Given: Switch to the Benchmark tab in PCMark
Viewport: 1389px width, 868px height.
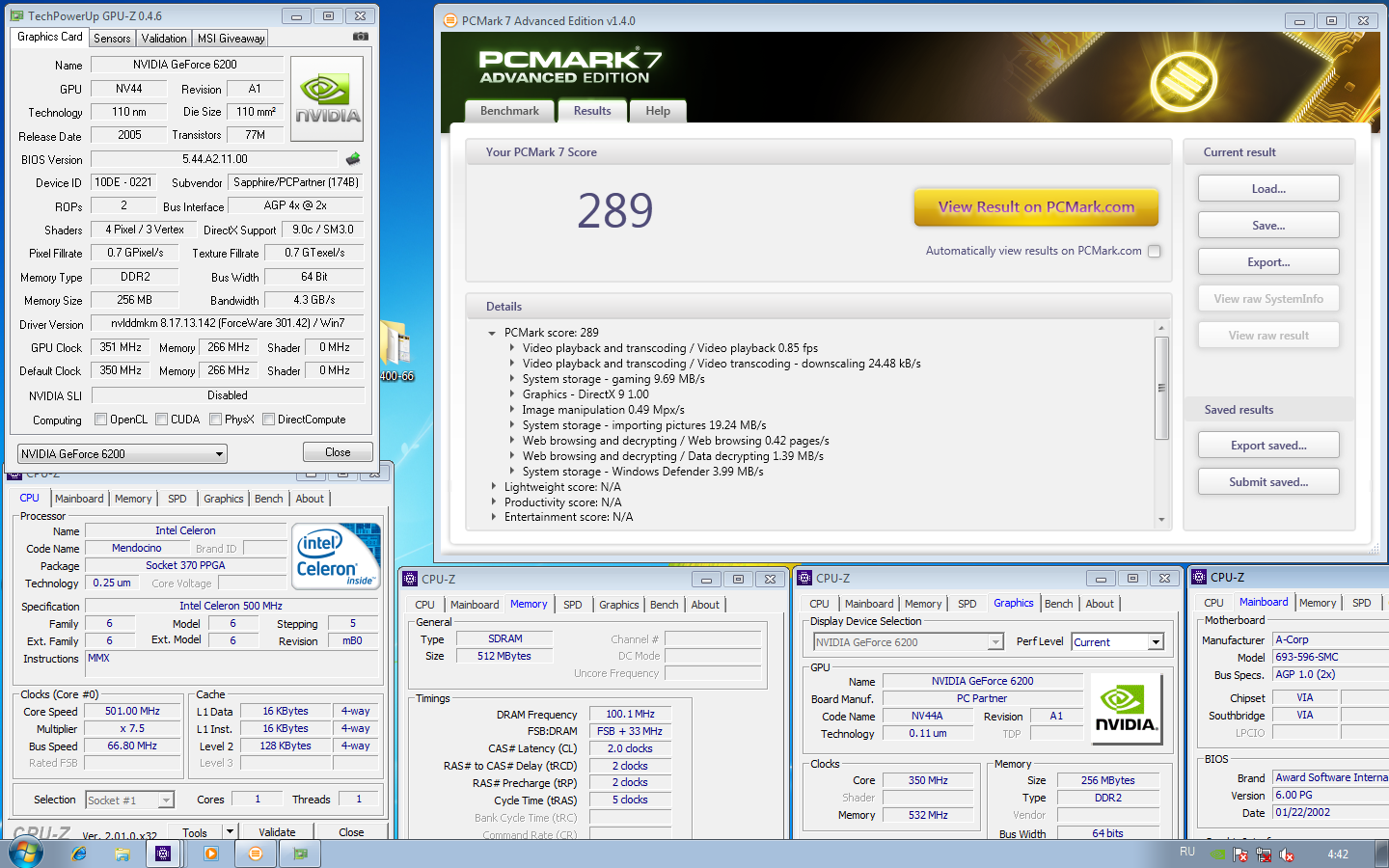Looking at the screenshot, I should pyautogui.click(x=510, y=111).
